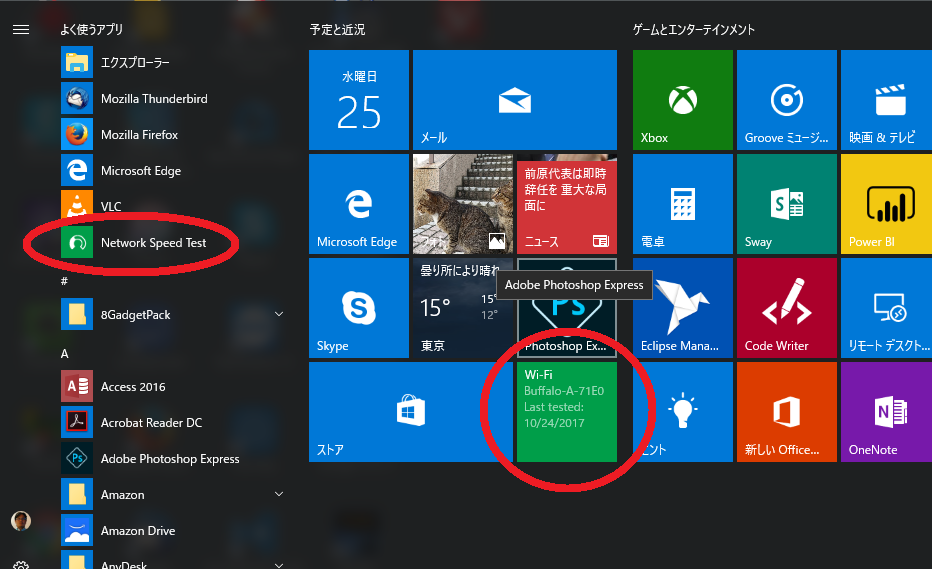Open Microsoft Edge in the app list
The image size is (932, 569).
pos(174,171)
